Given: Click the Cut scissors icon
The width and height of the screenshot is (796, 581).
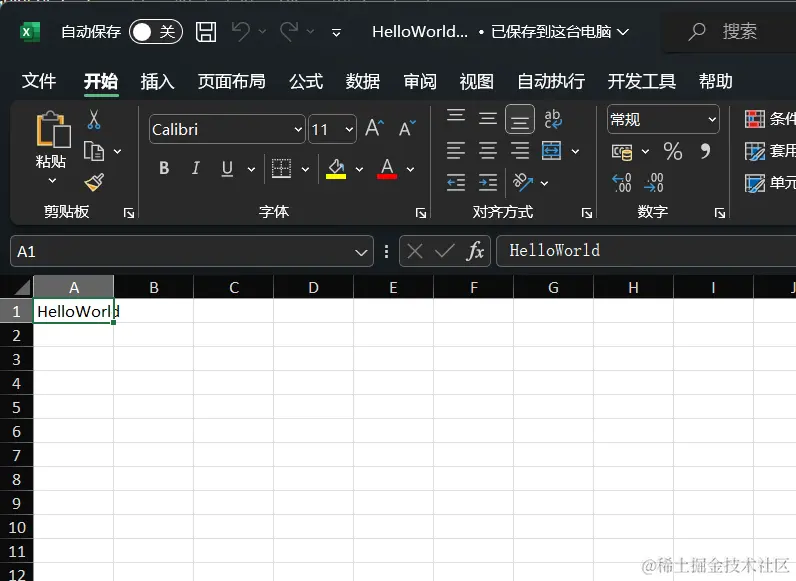Looking at the screenshot, I should [94, 119].
